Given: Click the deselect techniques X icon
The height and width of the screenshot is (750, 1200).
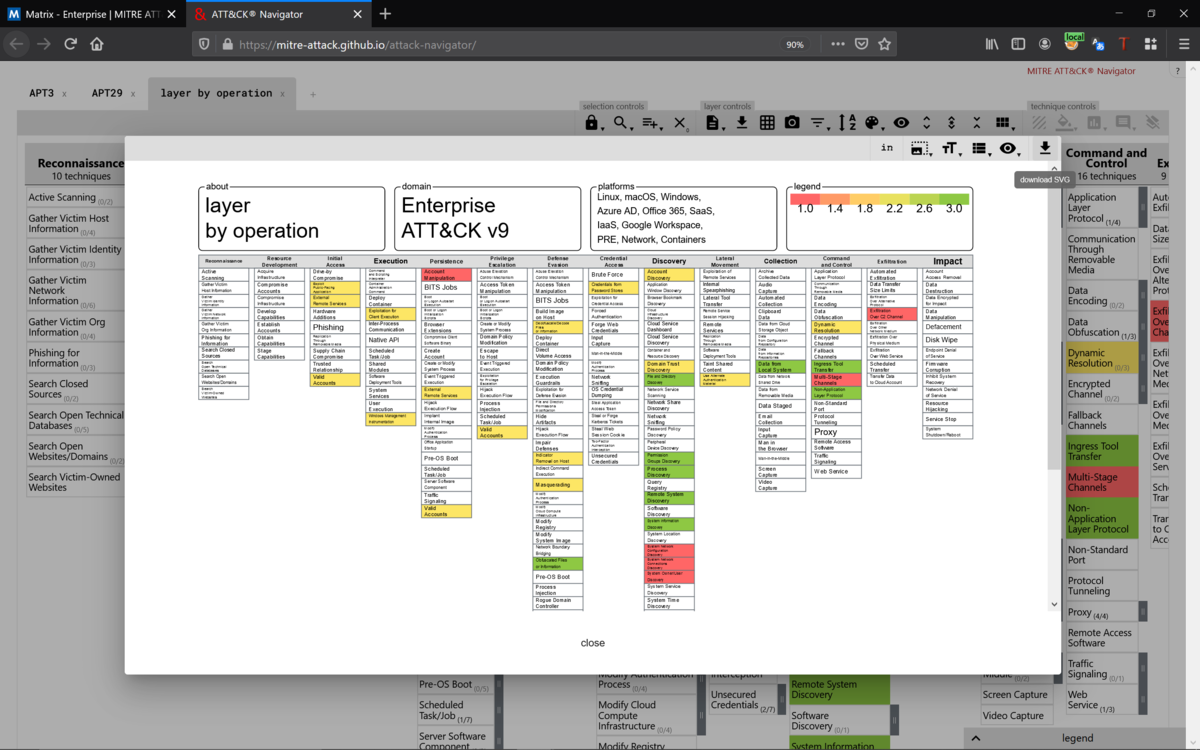Looking at the screenshot, I should click(x=681, y=123).
